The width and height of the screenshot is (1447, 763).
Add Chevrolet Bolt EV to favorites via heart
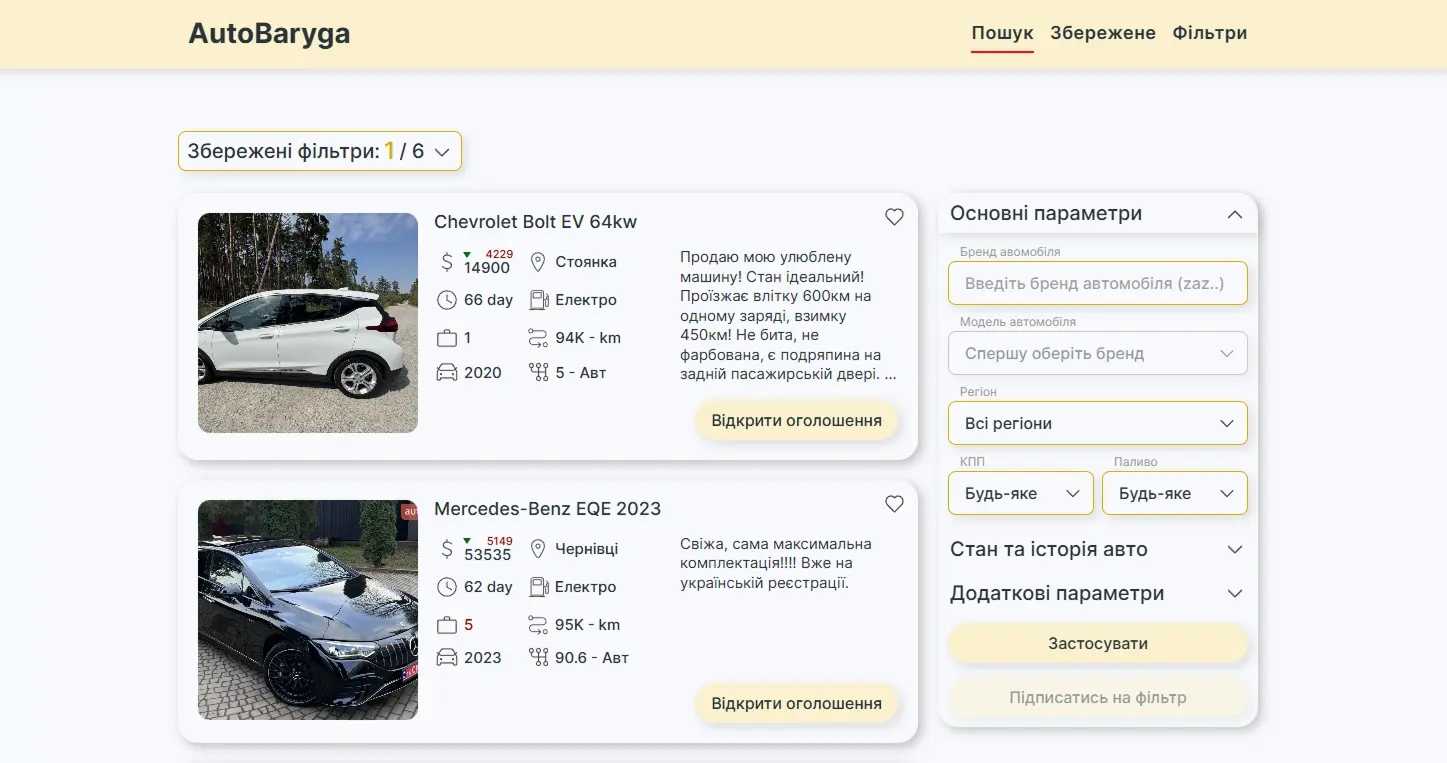894,216
